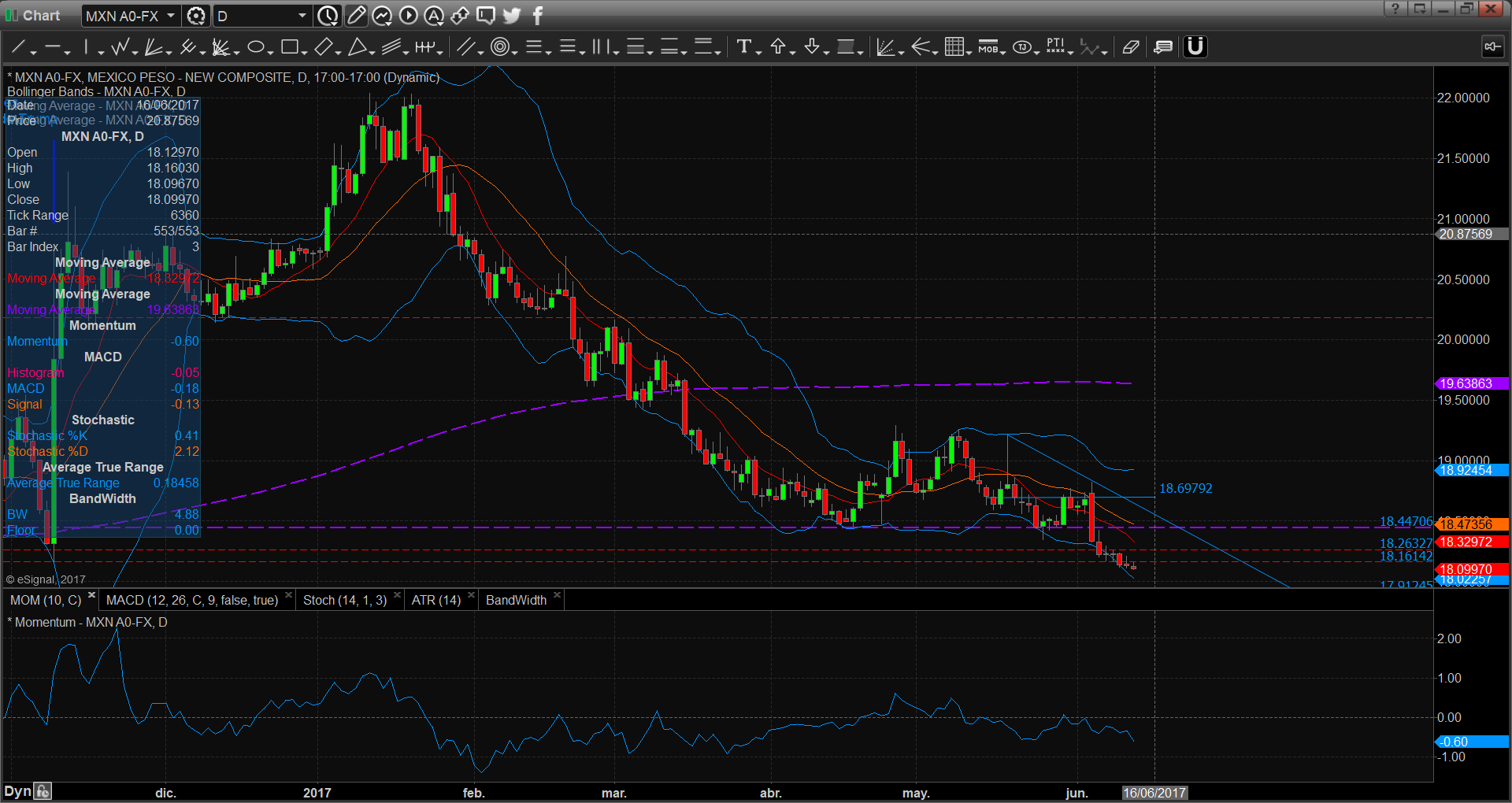The height and width of the screenshot is (803, 1512).
Task: Click the purple 19.63863 price marker
Action: pos(1471,384)
